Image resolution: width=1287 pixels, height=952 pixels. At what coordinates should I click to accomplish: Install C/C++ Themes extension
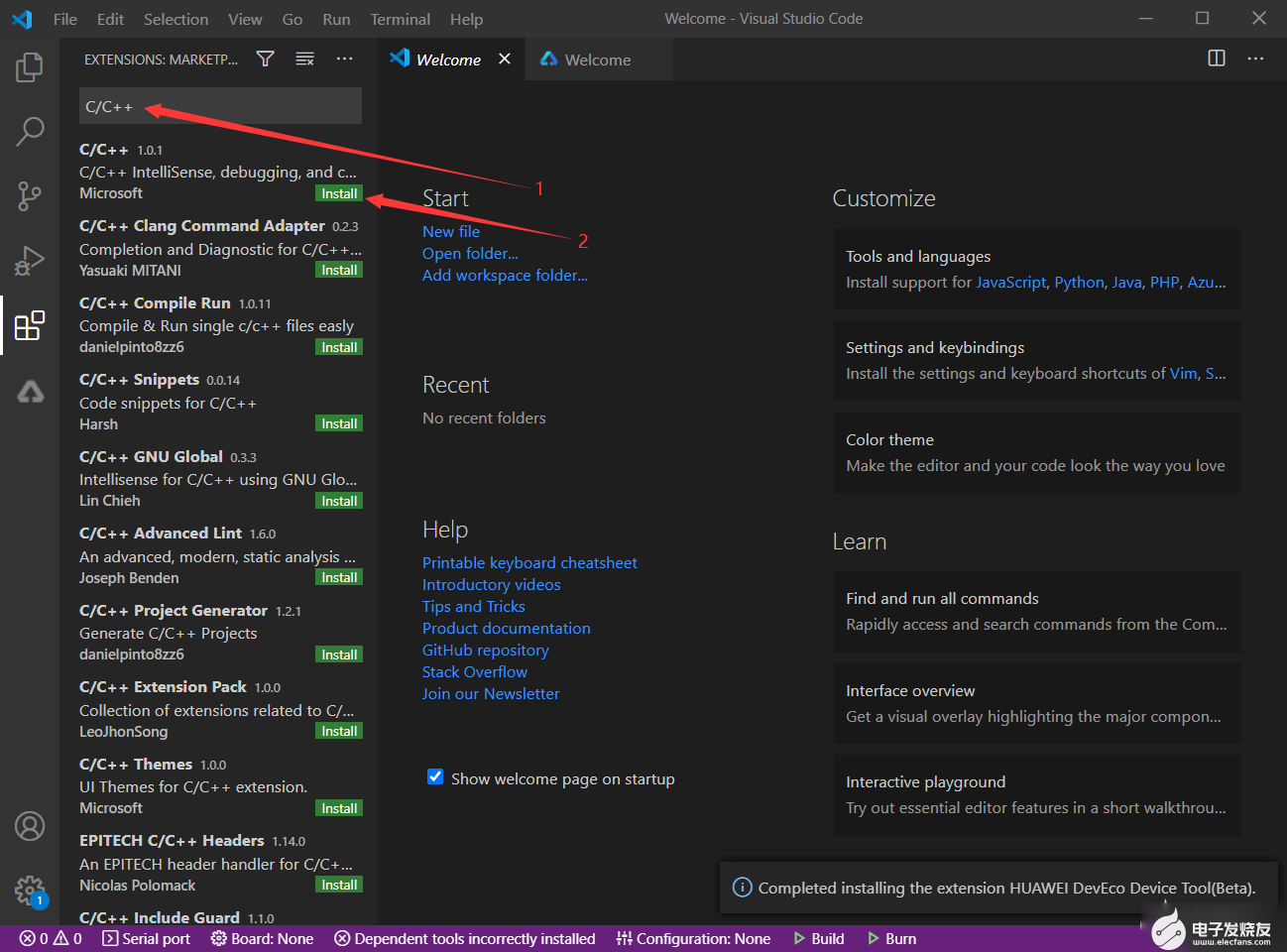339,808
